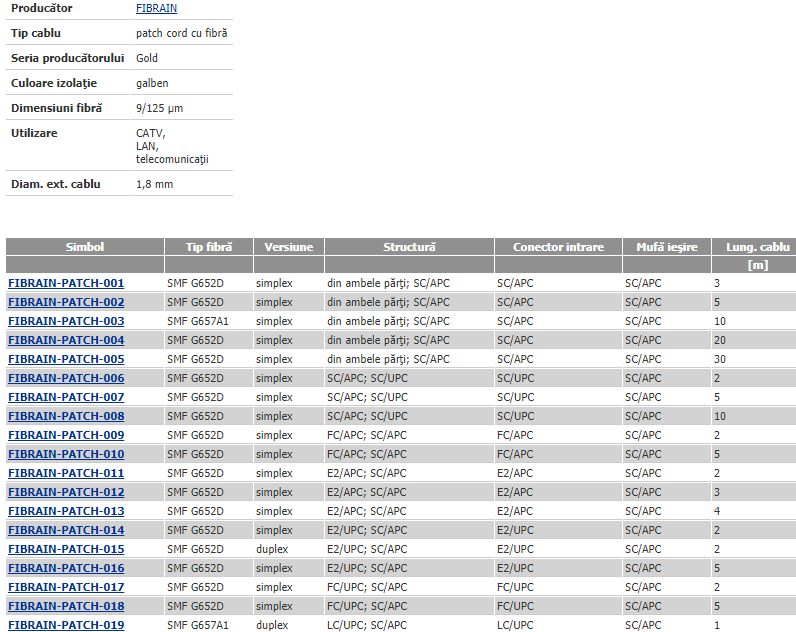Click the Mufă ieşire column header
This screenshot has width=796, height=632.
click(667, 247)
